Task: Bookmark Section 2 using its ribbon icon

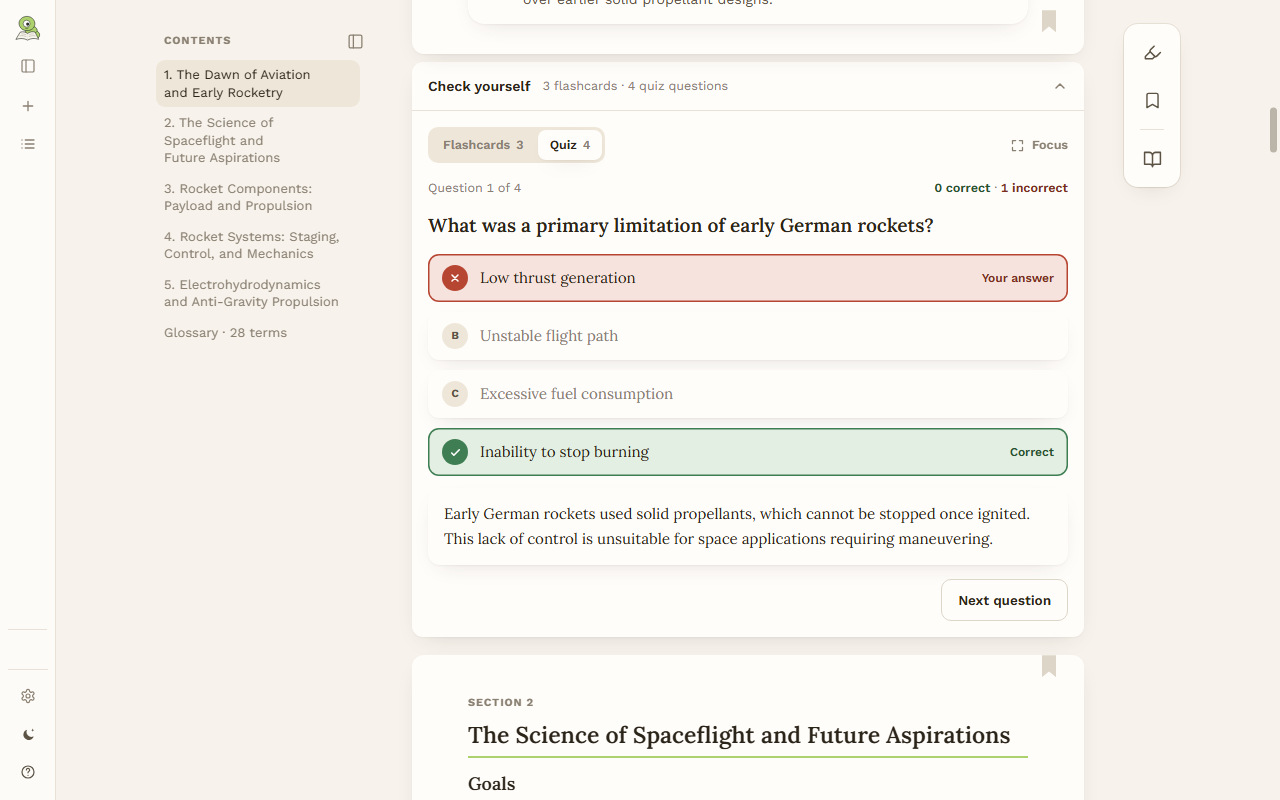Action: click(x=1049, y=666)
